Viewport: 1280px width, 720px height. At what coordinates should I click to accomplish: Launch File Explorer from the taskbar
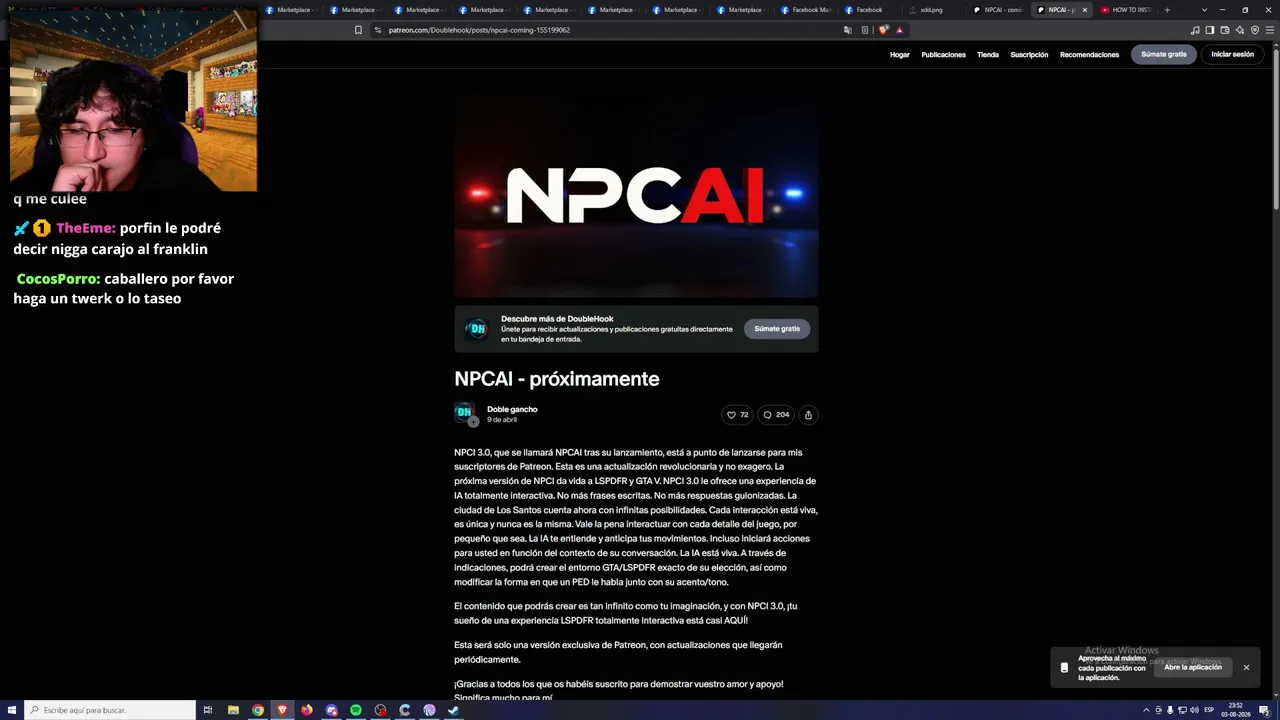(x=233, y=710)
